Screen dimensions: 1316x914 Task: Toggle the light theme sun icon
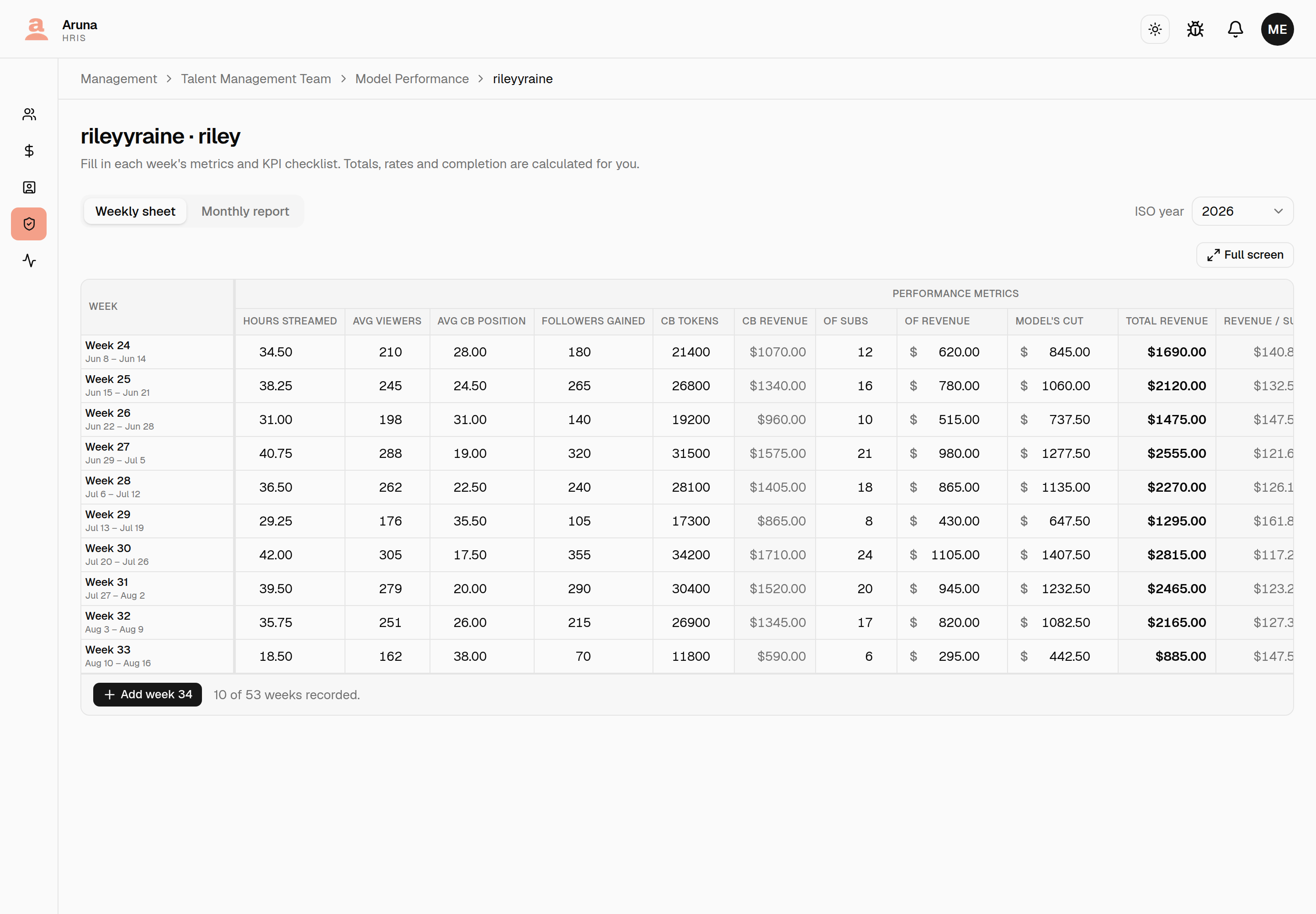(x=1155, y=29)
